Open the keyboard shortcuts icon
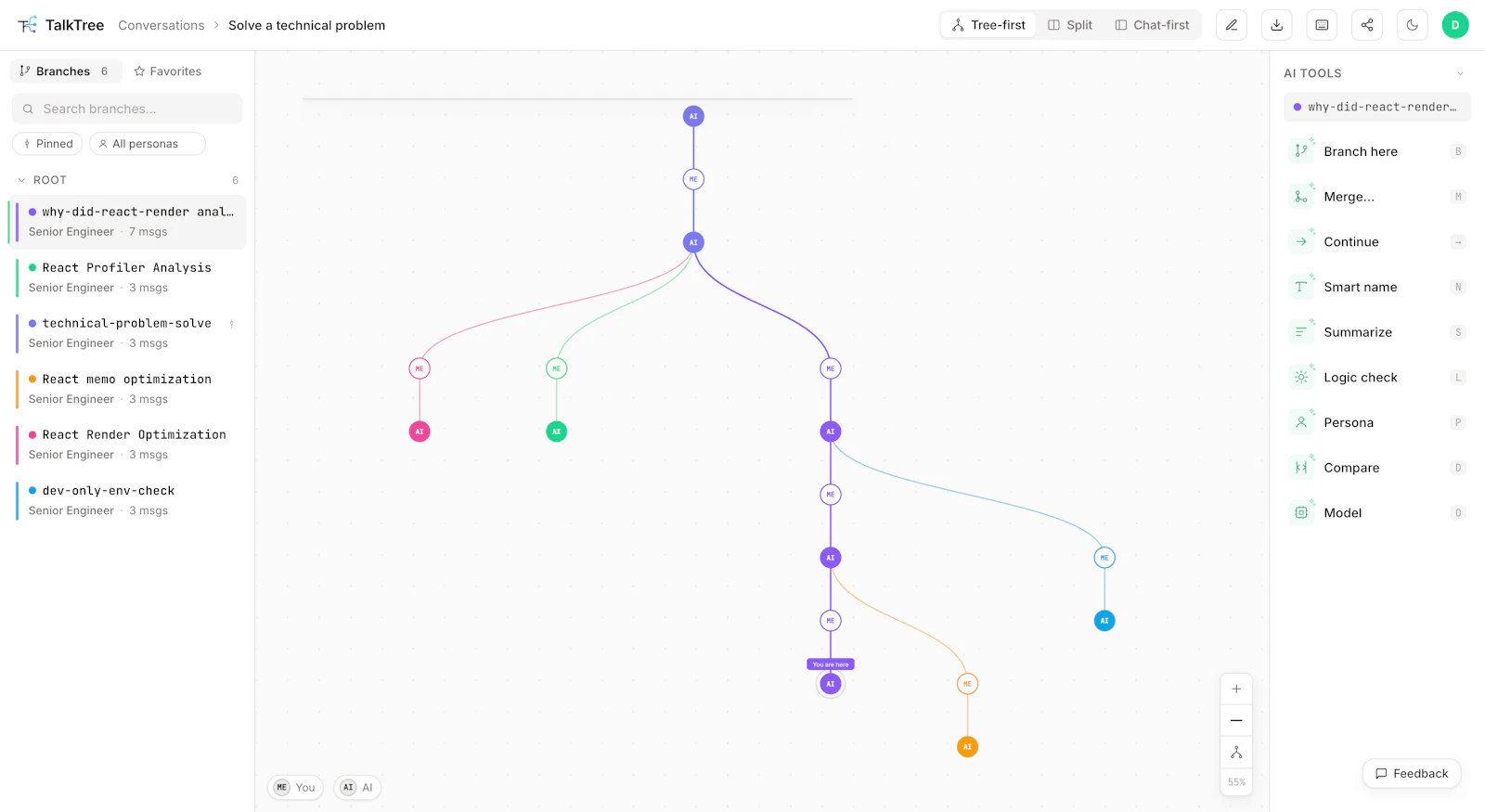1485x812 pixels. (x=1322, y=25)
